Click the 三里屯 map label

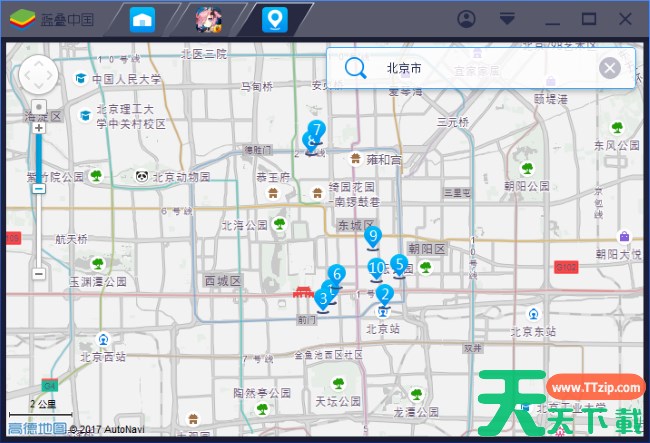click(x=457, y=193)
